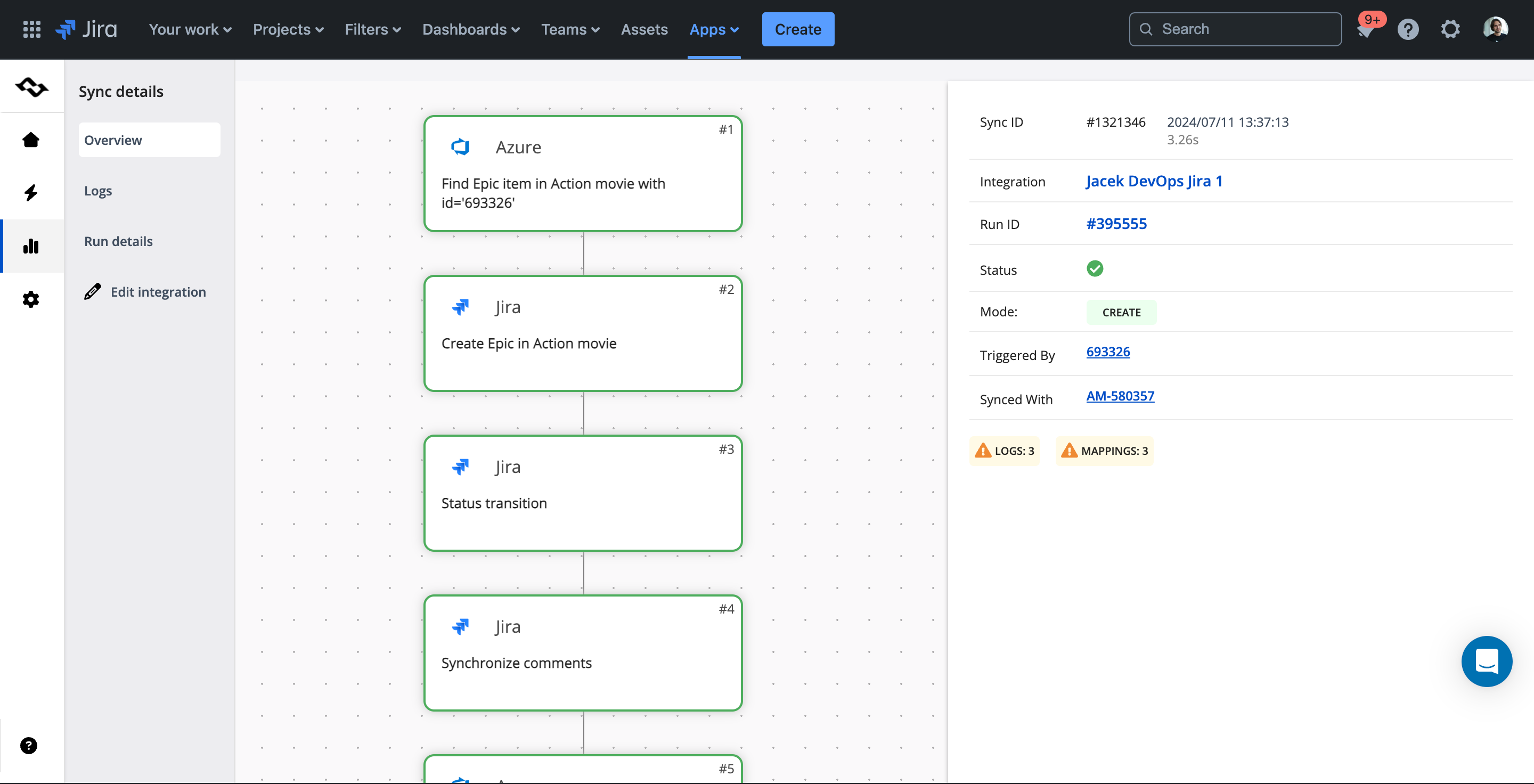Click the CREATE mode label
Screen dimensions: 1534x784
[1121, 313]
